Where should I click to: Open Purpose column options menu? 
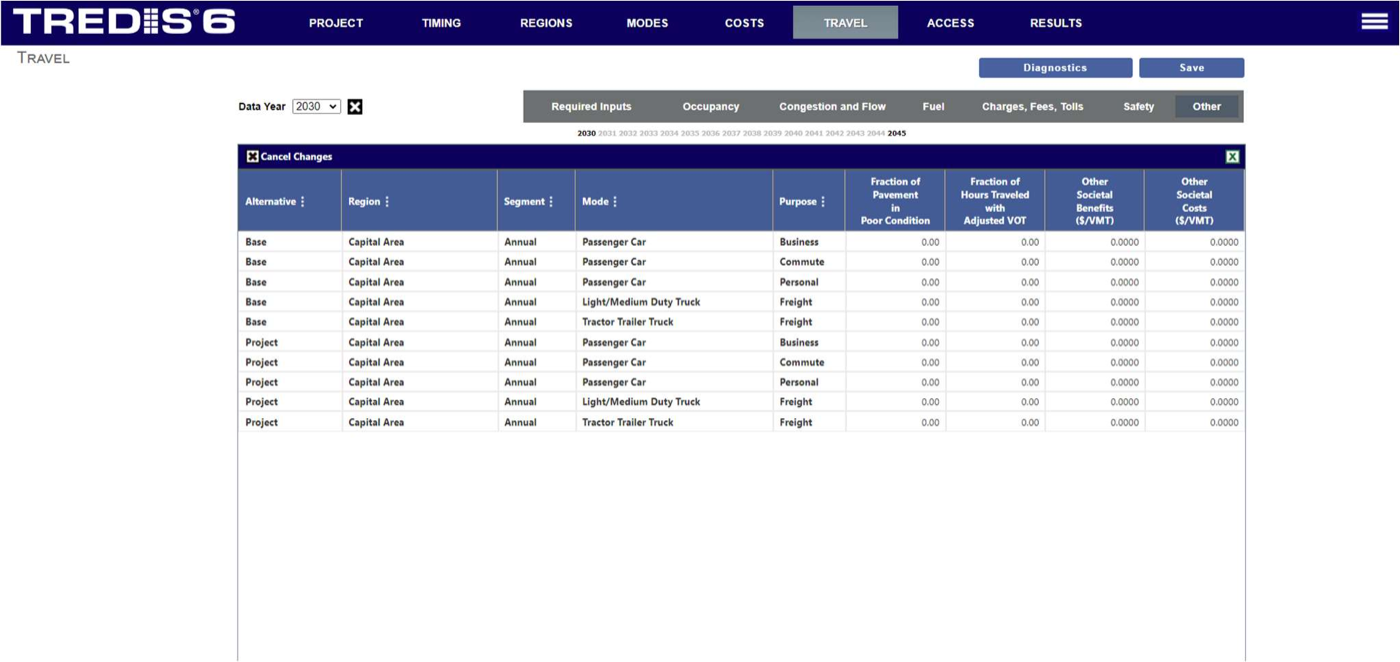click(x=823, y=202)
